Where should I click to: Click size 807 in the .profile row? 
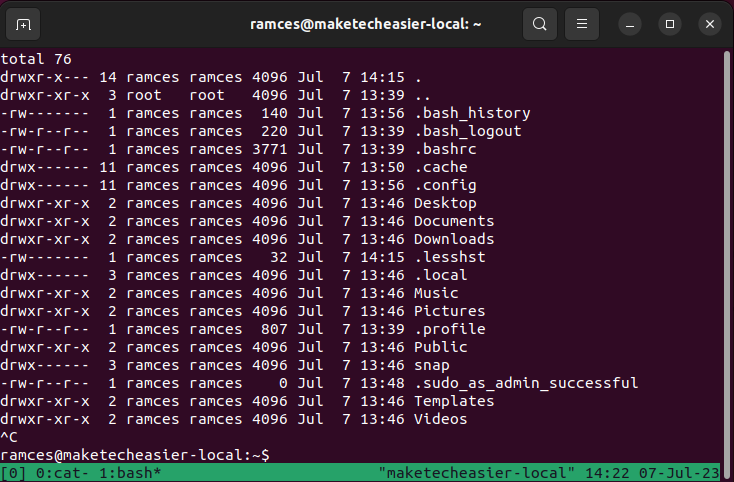coord(274,329)
